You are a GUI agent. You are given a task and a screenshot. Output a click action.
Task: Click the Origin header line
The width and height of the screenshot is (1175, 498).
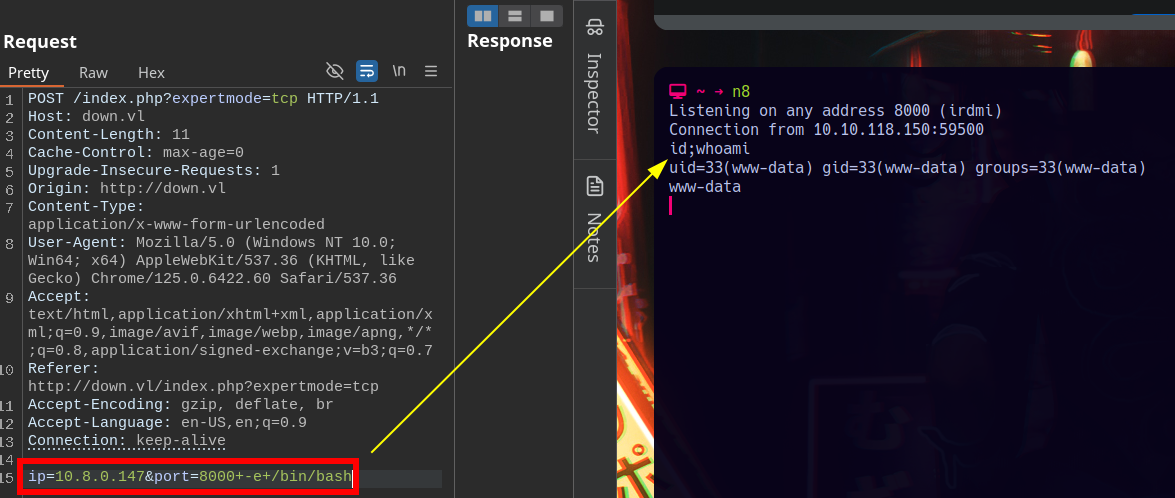point(127,189)
